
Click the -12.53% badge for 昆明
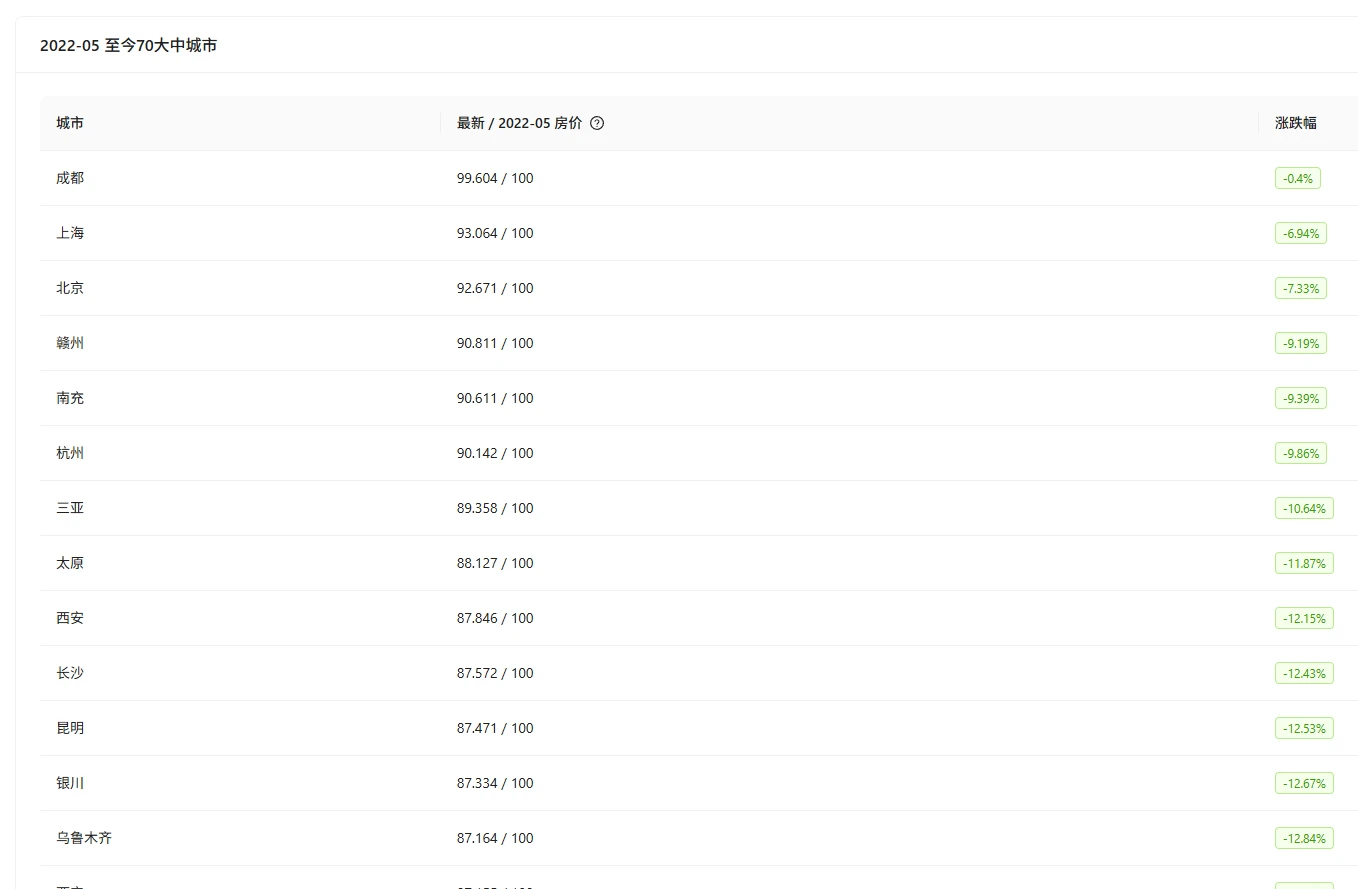(x=1304, y=728)
